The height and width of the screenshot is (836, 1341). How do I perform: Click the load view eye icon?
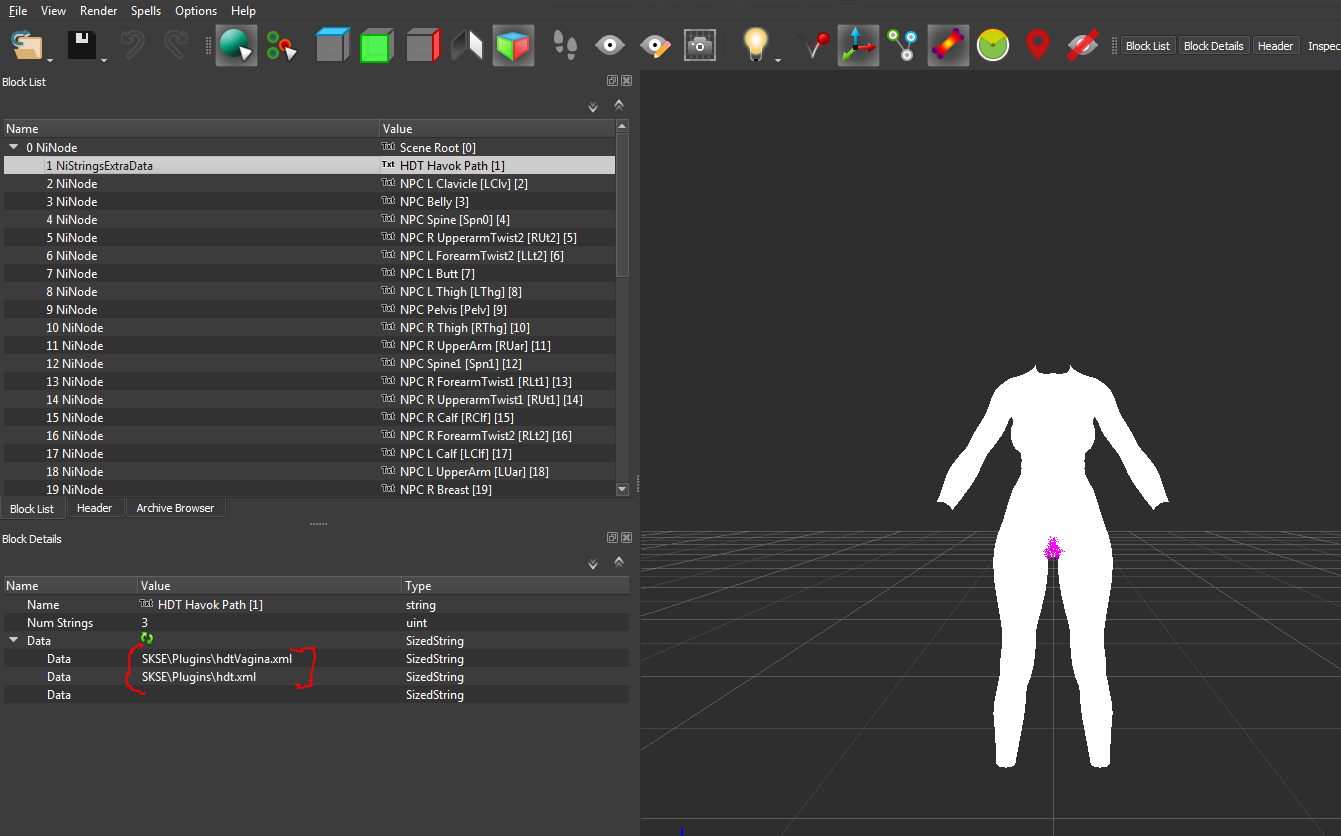[x=609, y=46]
